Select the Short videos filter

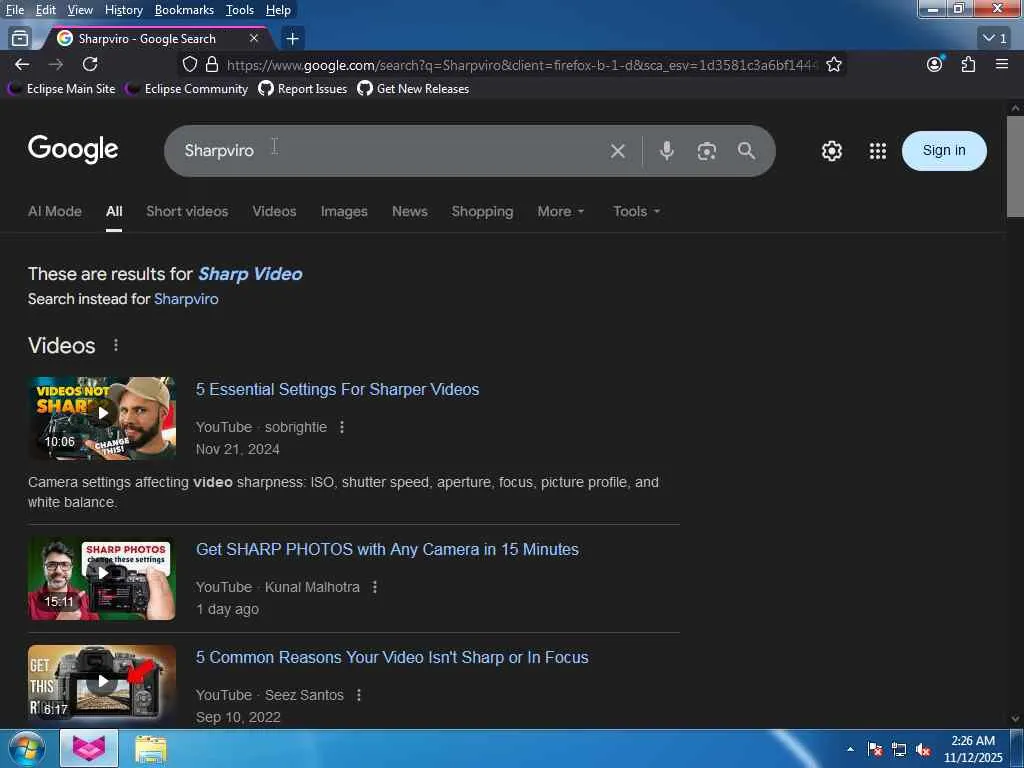click(187, 212)
